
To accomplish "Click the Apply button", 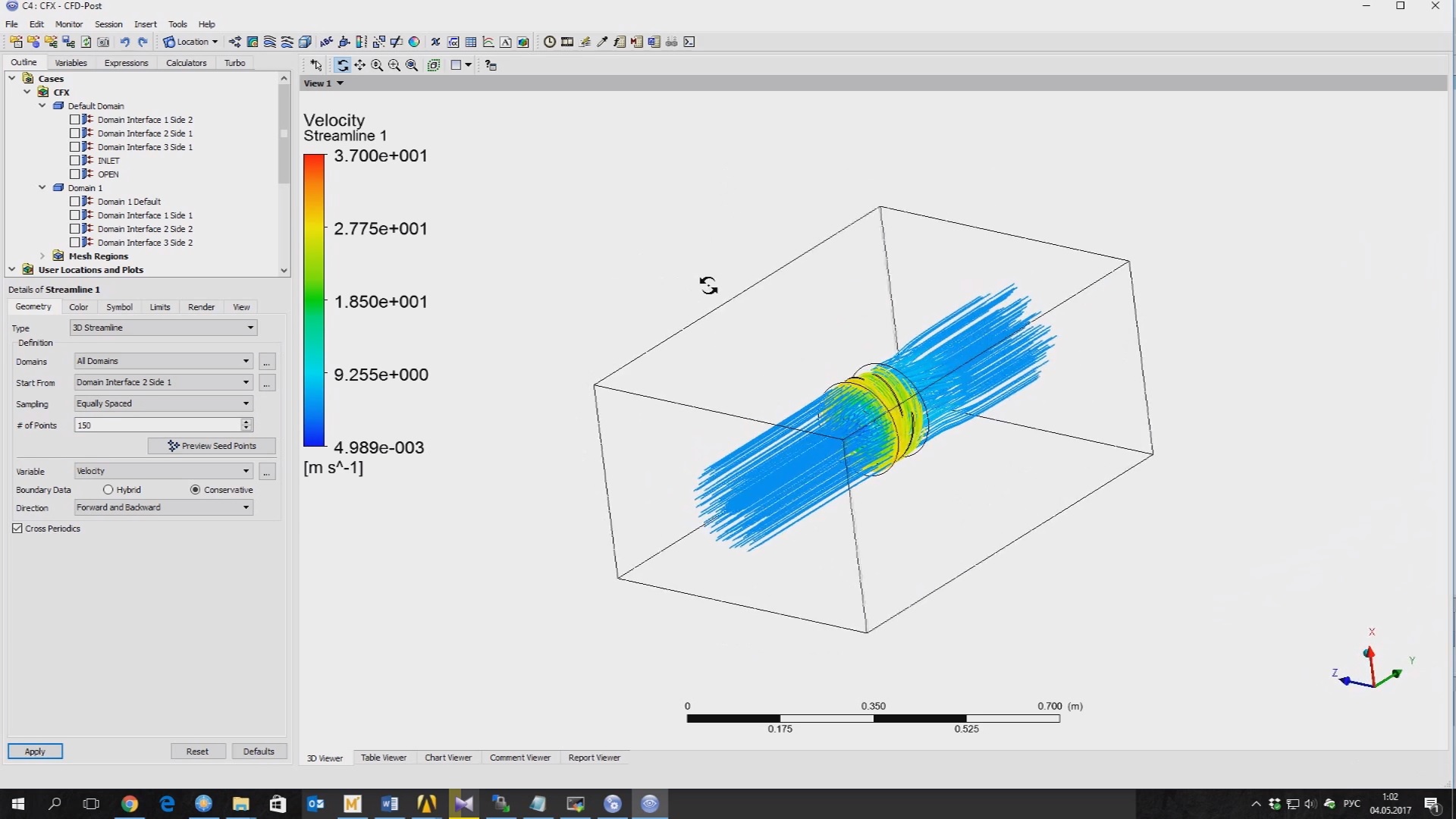I will (x=35, y=752).
